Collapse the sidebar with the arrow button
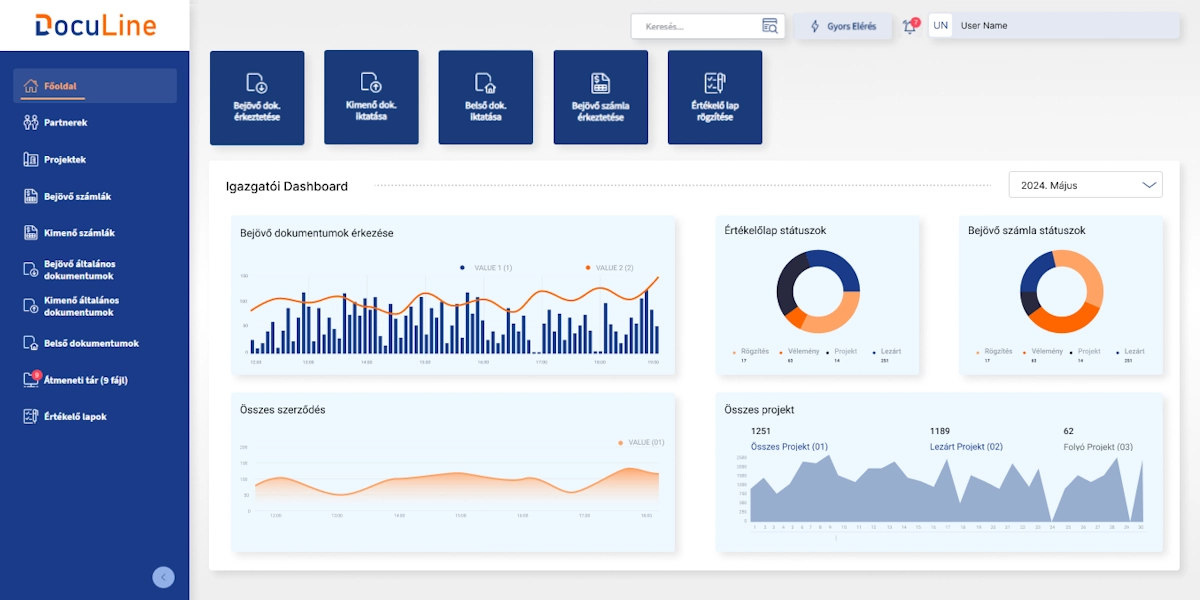The height and width of the screenshot is (600, 1200). pos(163,577)
